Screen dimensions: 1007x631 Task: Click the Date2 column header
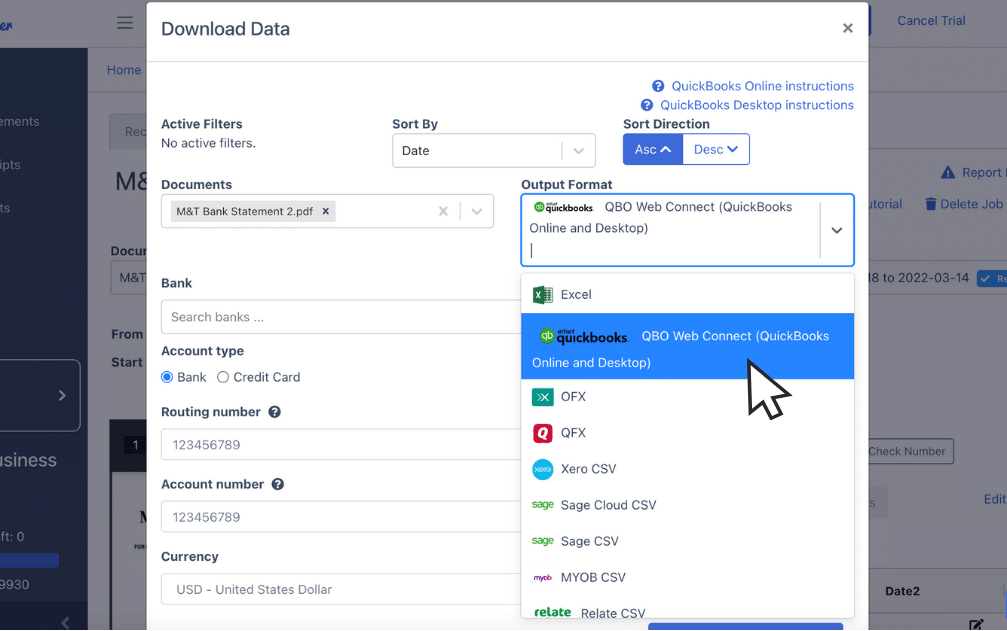(902, 591)
